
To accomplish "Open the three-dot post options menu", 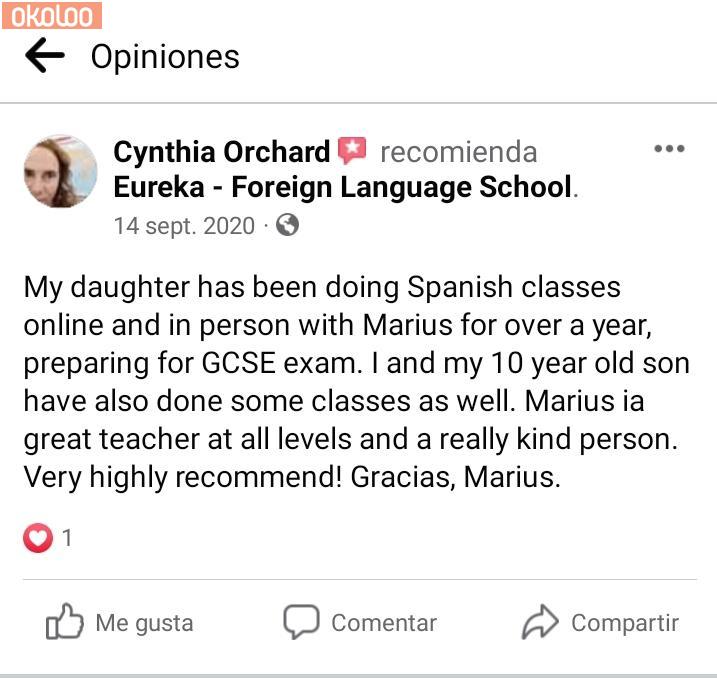I will (669, 150).
